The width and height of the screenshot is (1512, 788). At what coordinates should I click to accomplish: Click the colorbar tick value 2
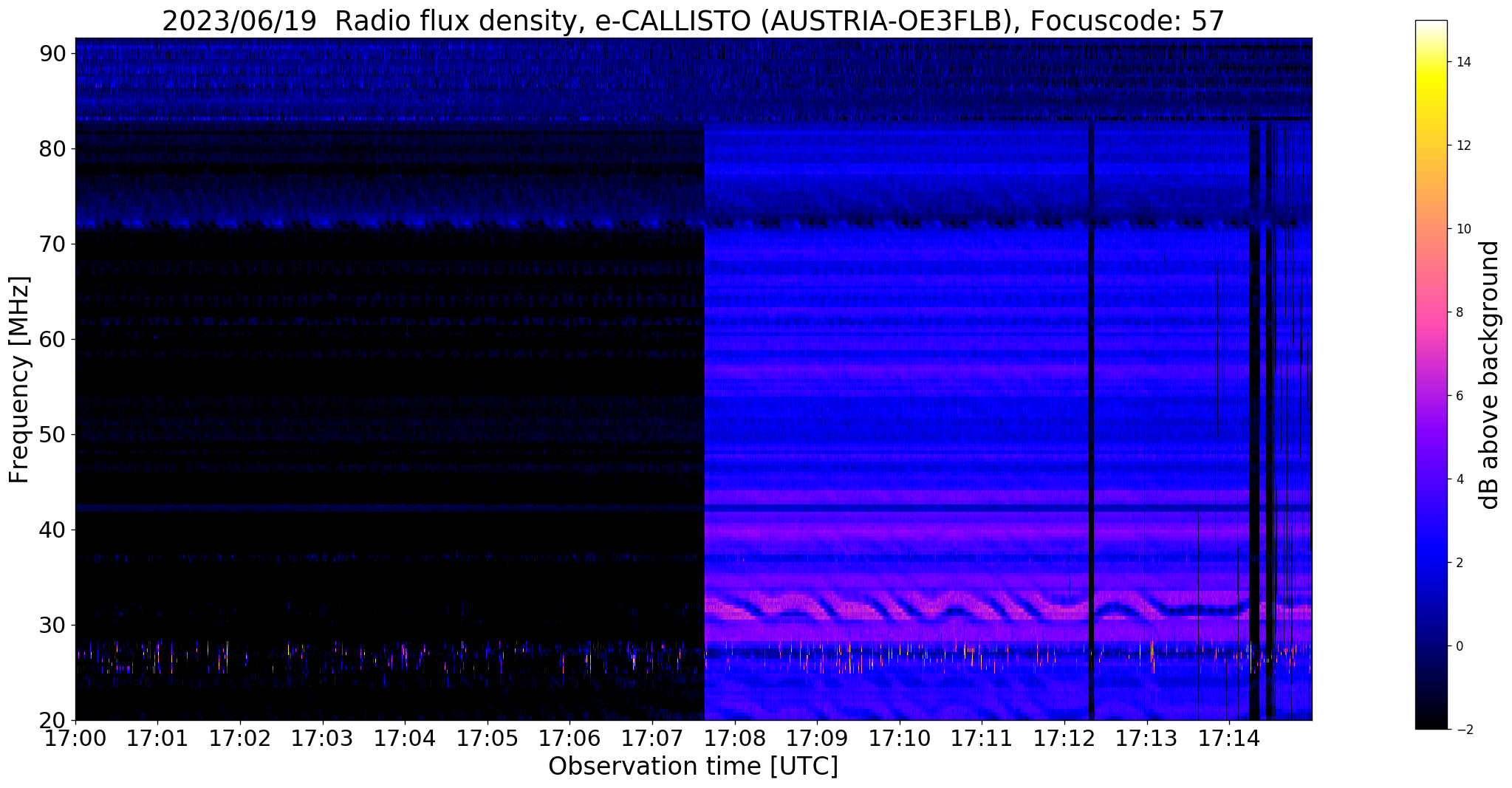tap(1458, 563)
